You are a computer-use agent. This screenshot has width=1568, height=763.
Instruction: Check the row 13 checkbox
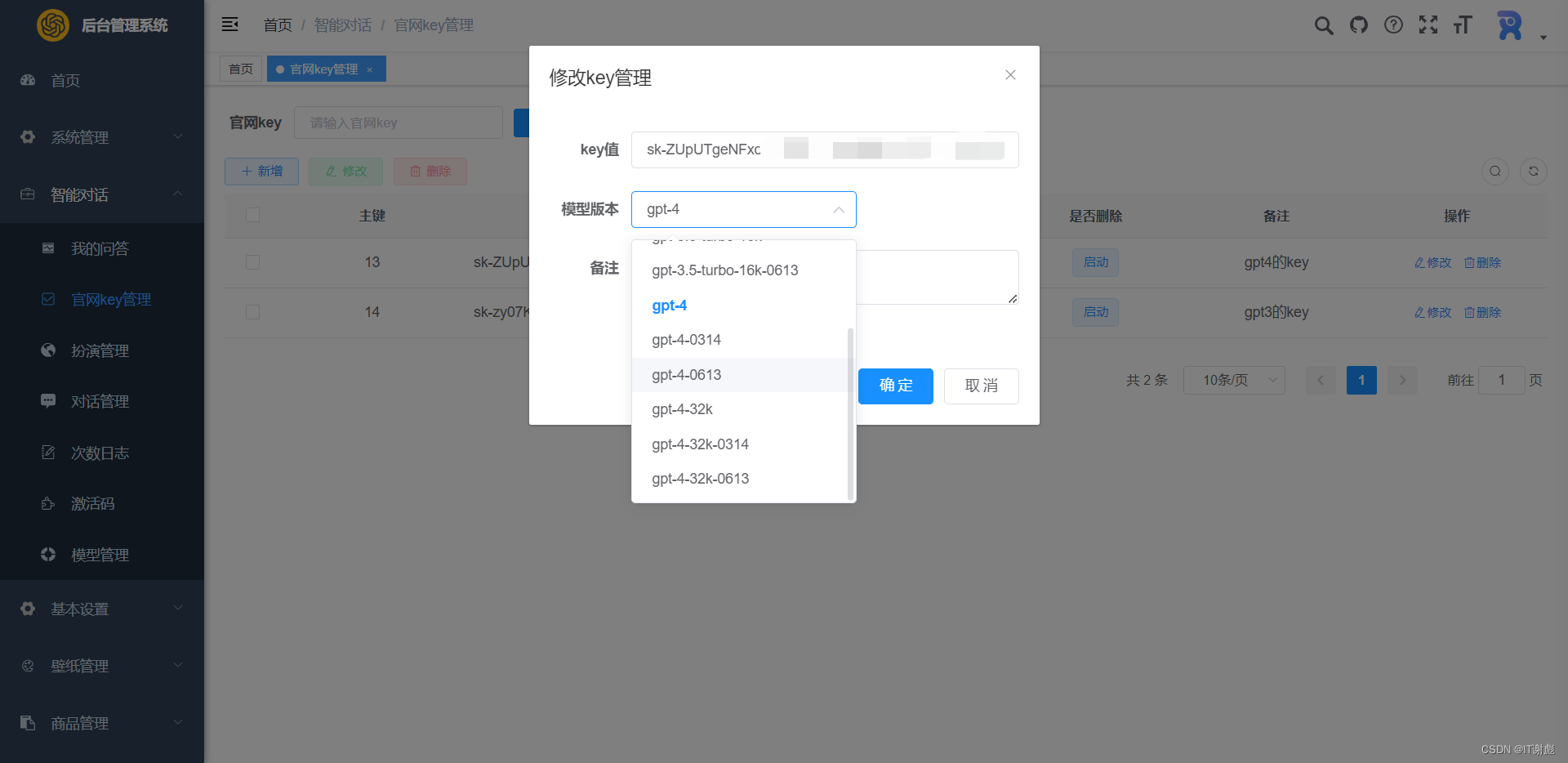(x=252, y=262)
